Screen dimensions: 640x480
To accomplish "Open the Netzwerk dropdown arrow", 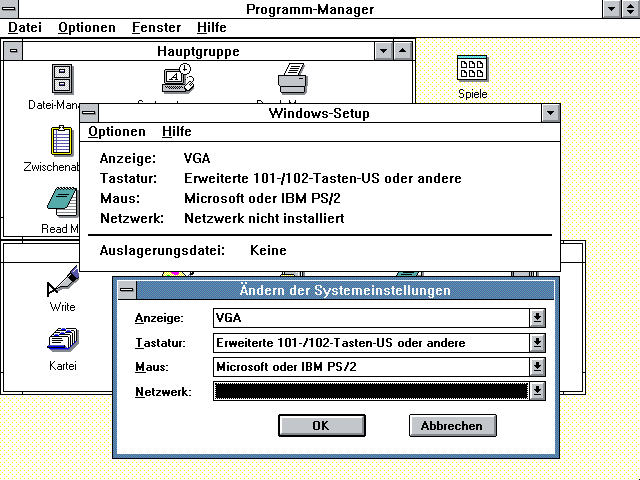I will tap(537, 391).
